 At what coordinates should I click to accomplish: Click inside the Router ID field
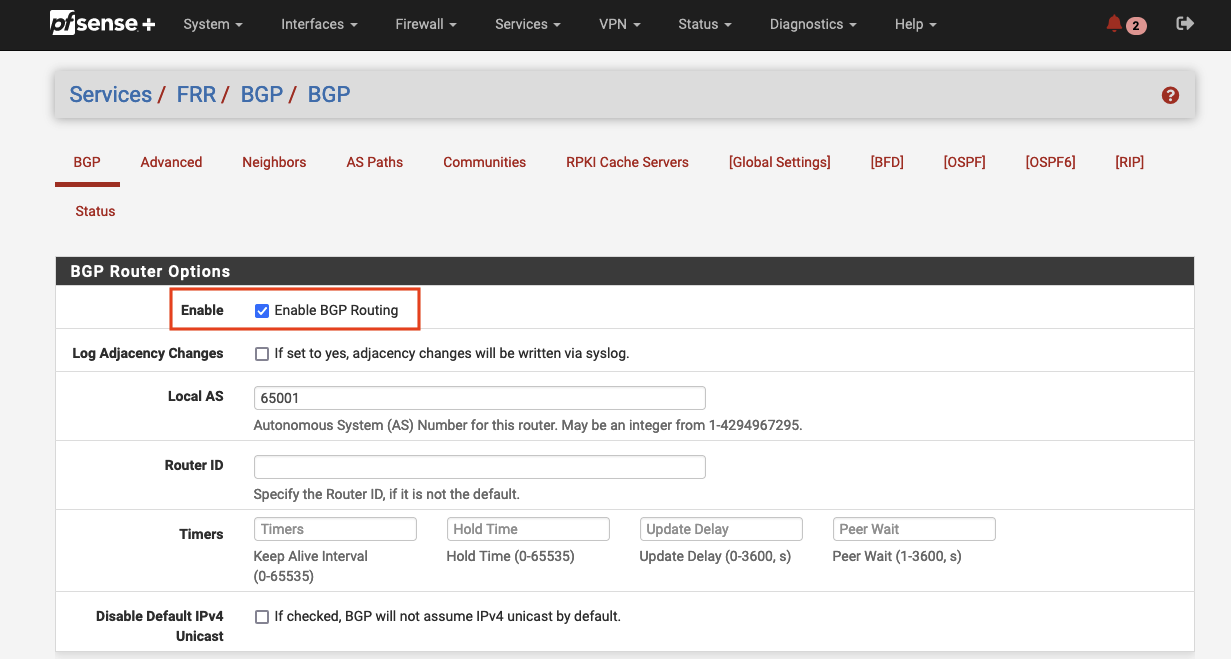click(x=479, y=467)
